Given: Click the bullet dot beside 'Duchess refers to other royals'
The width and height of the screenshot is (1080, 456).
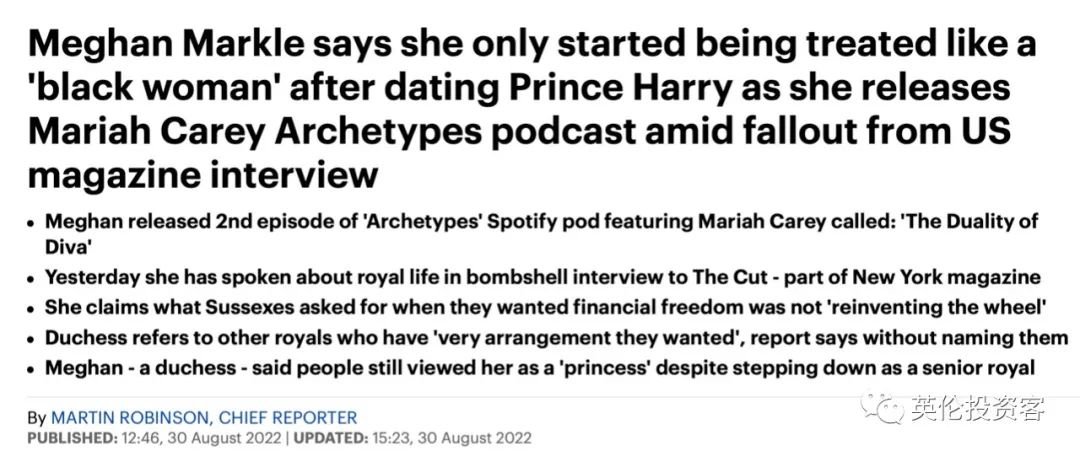Looking at the screenshot, I should [32, 340].
